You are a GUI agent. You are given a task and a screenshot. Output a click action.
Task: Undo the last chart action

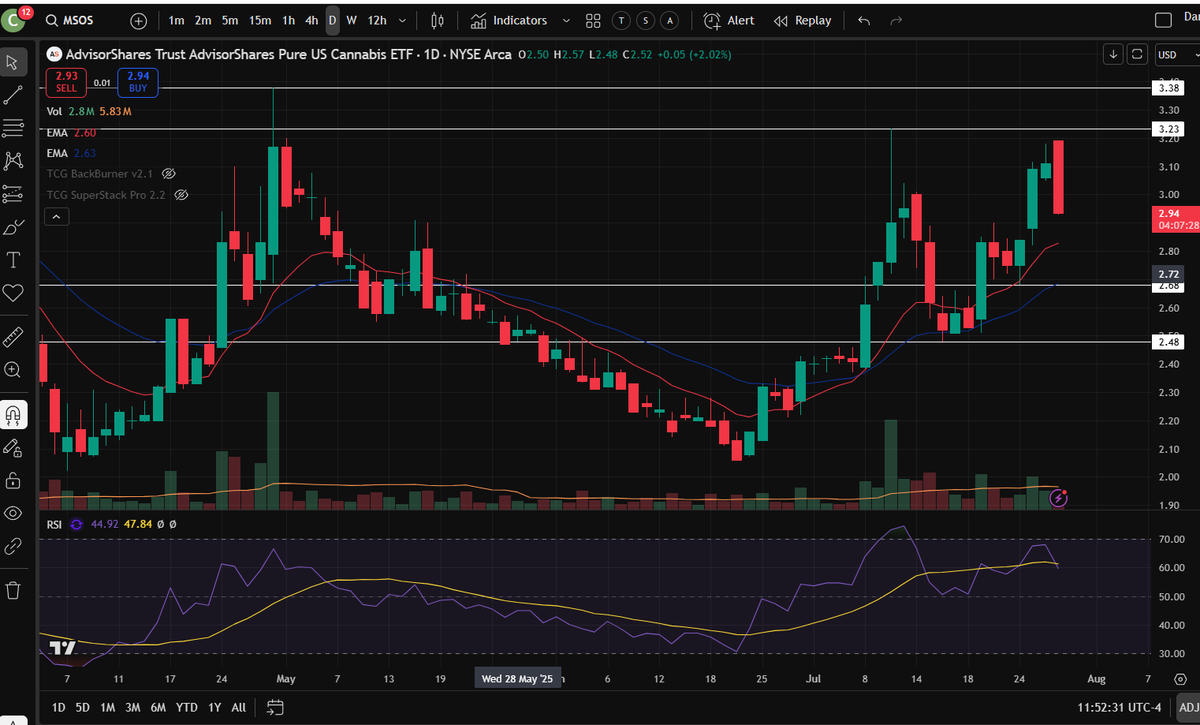(864, 20)
